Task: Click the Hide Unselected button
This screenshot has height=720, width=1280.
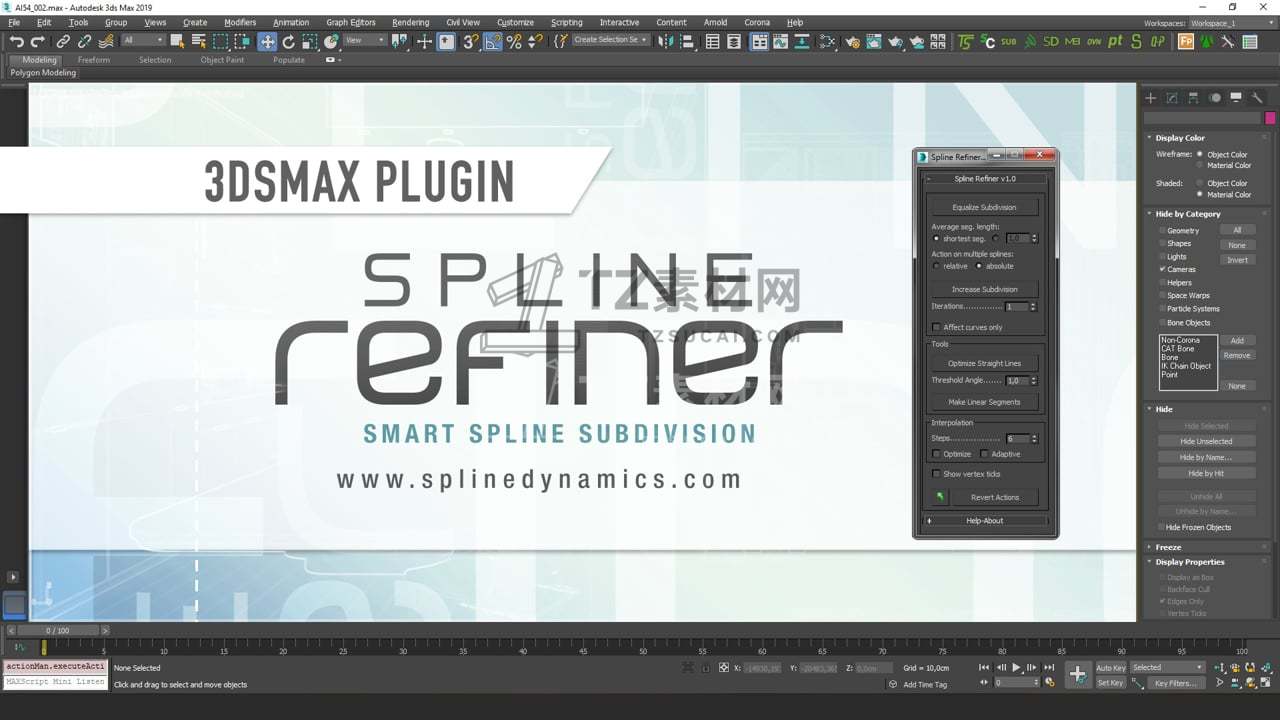Action: (1206, 441)
